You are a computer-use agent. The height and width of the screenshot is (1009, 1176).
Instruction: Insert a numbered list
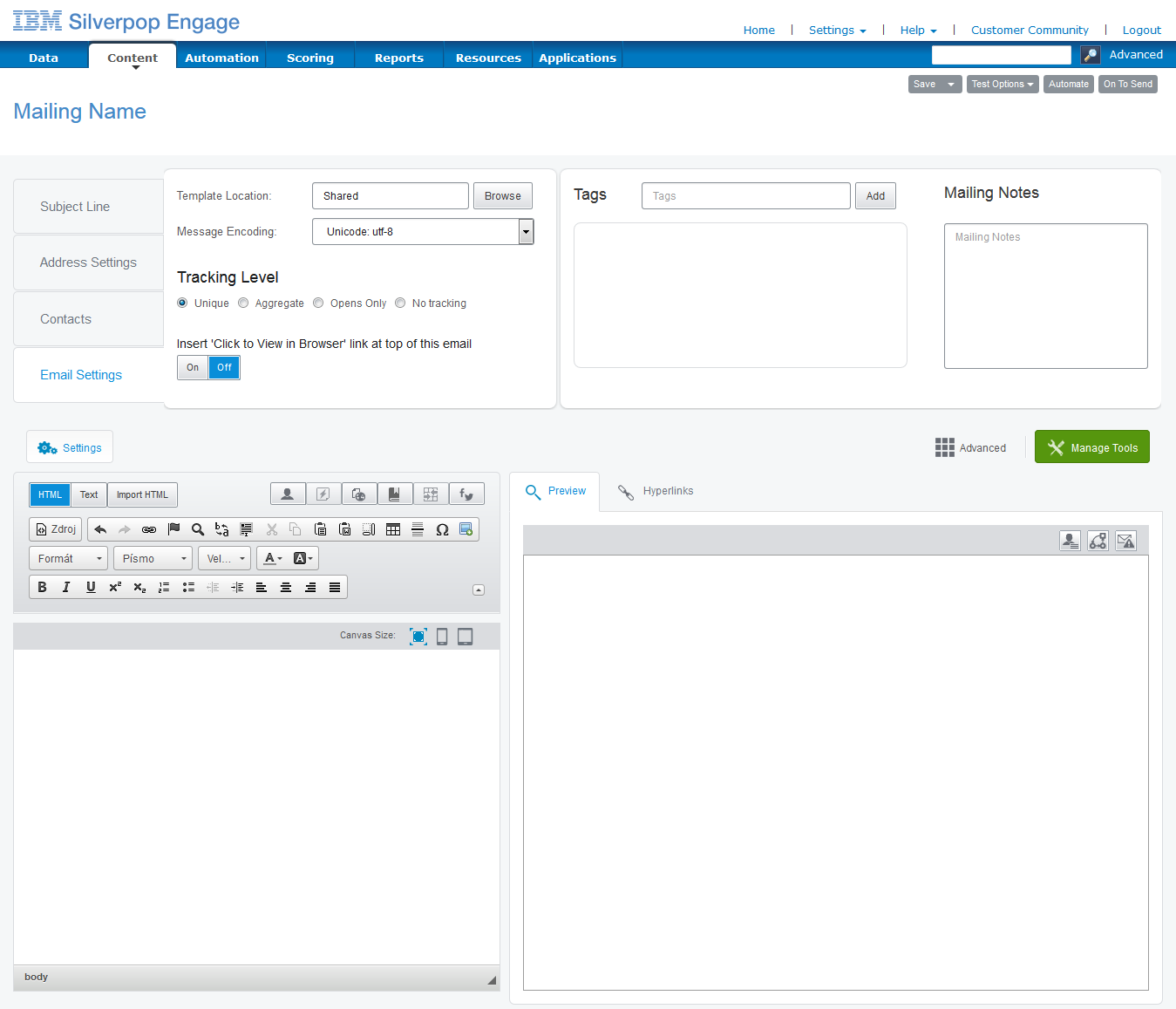click(x=164, y=587)
